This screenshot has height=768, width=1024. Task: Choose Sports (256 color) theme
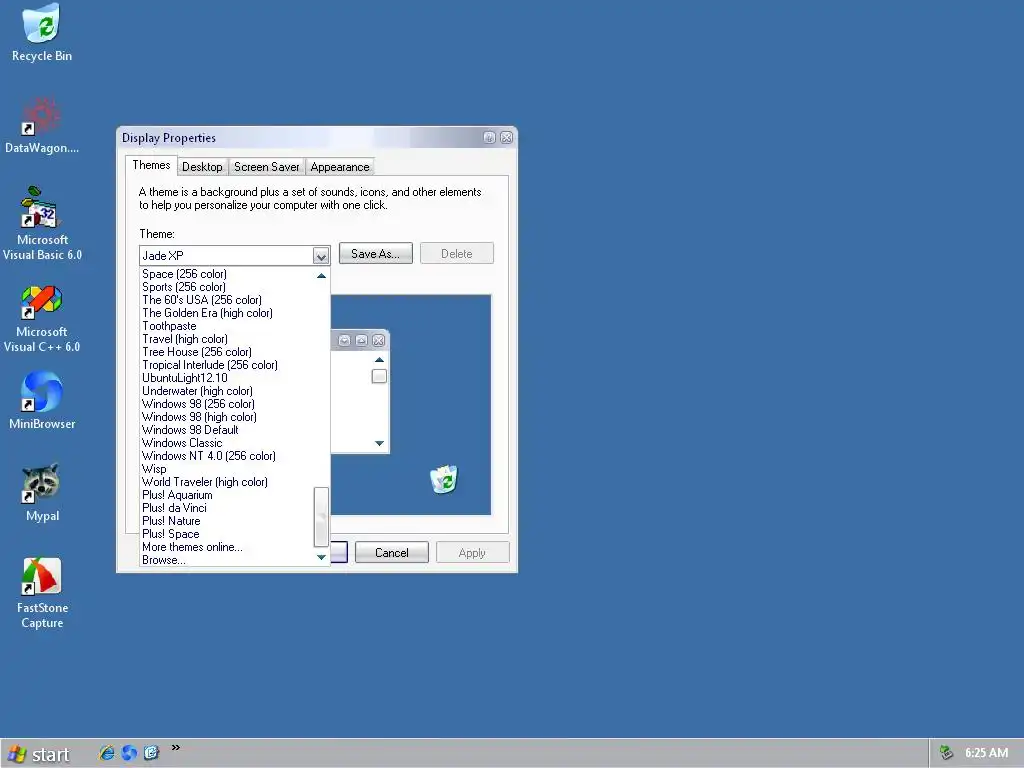click(x=227, y=287)
